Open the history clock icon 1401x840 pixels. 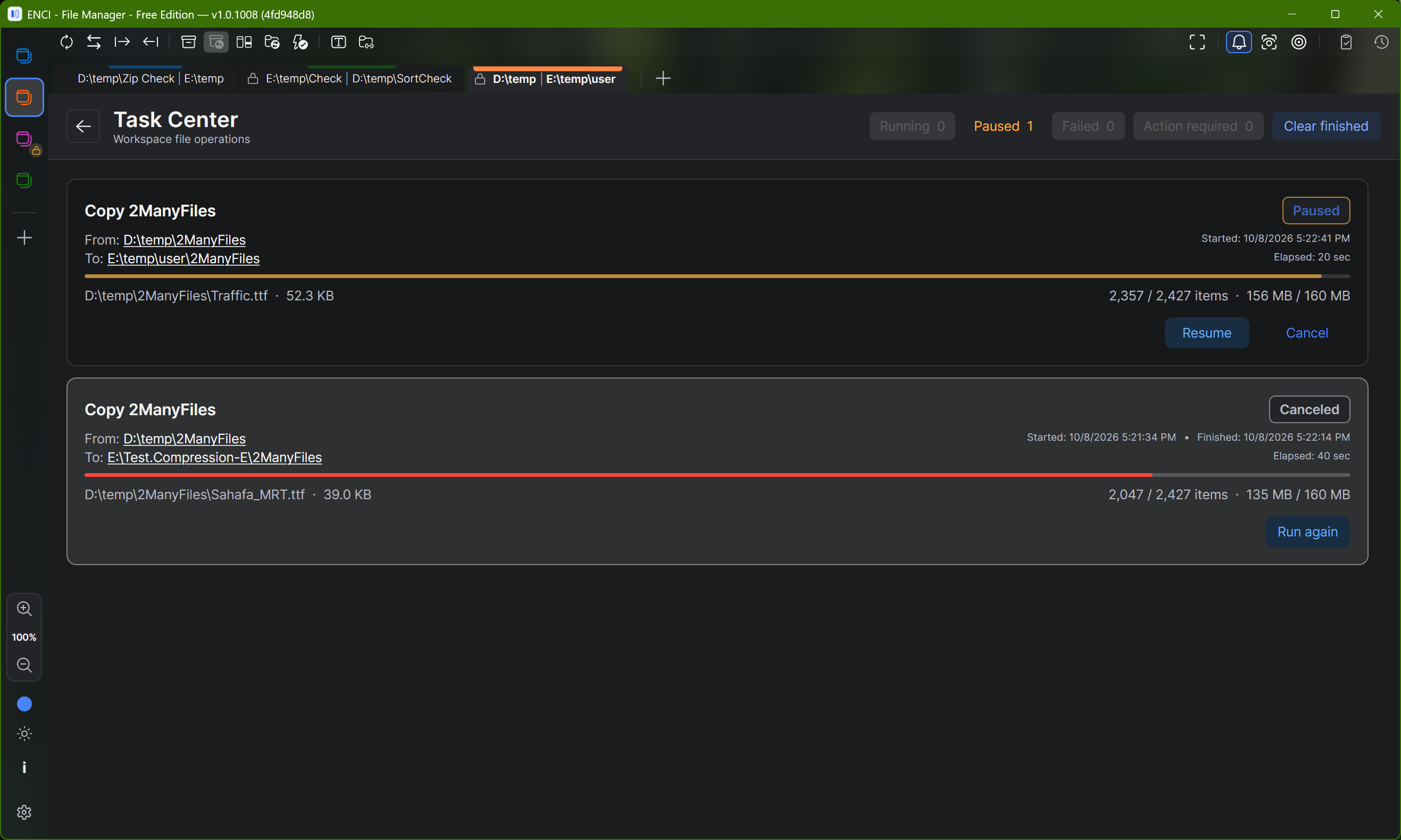[1381, 42]
